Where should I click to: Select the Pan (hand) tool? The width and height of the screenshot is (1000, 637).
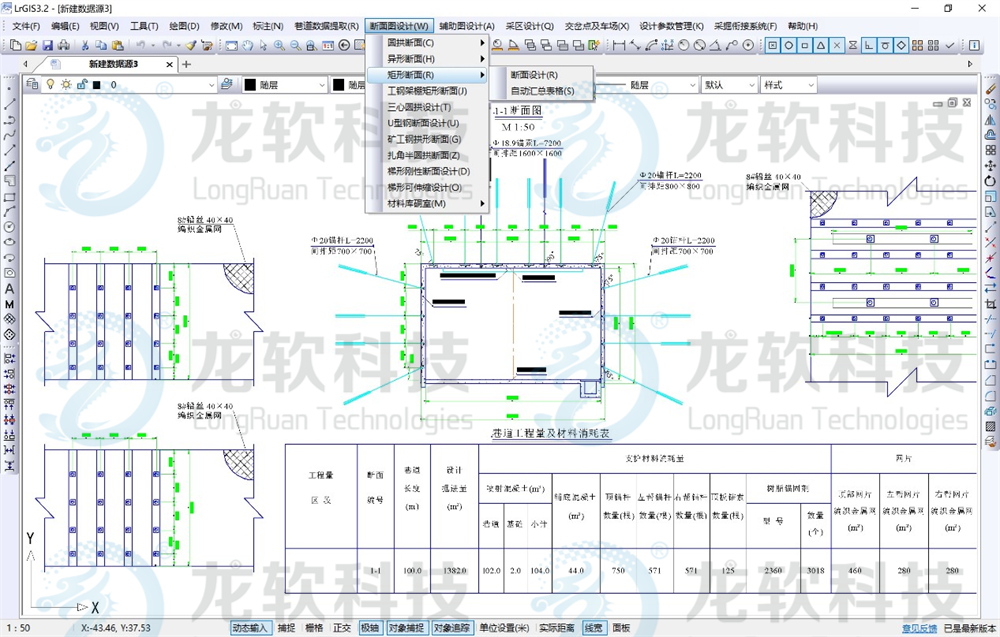point(248,43)
